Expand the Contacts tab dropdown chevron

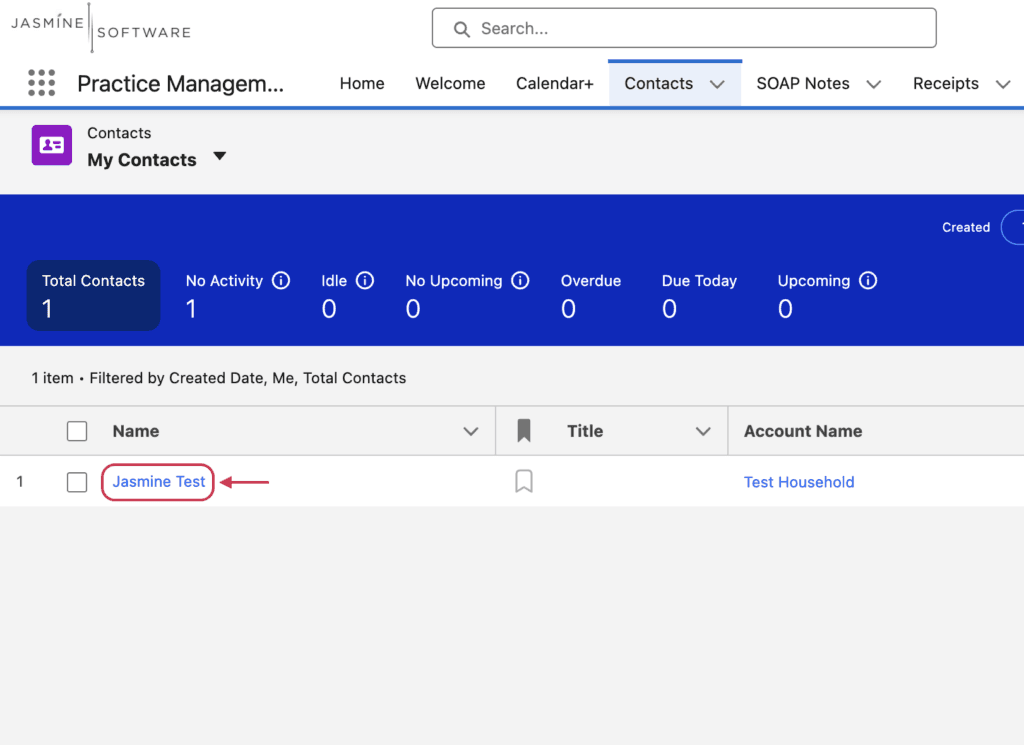tap(717, 84)
